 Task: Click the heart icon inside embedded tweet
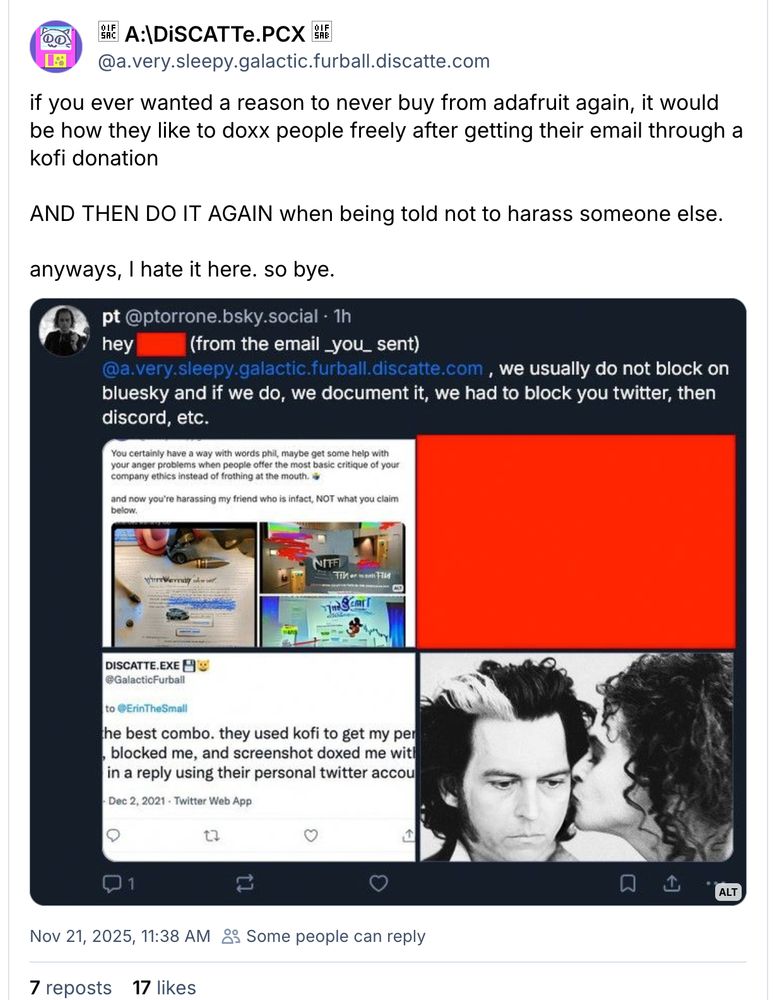(311, 835)
